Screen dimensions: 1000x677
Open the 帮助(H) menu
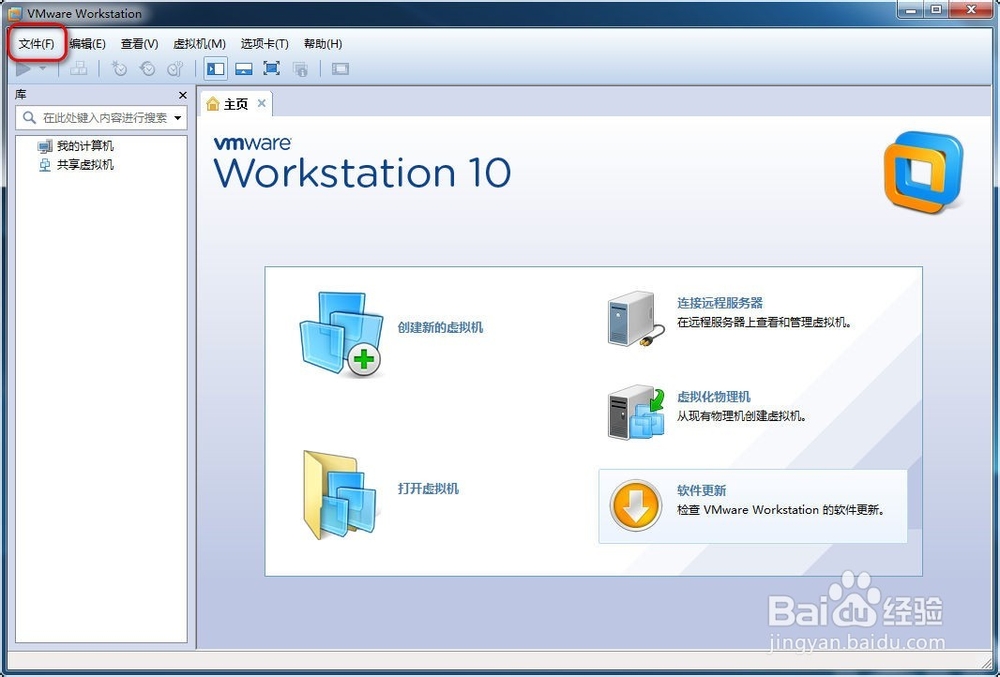pos(323,44)
